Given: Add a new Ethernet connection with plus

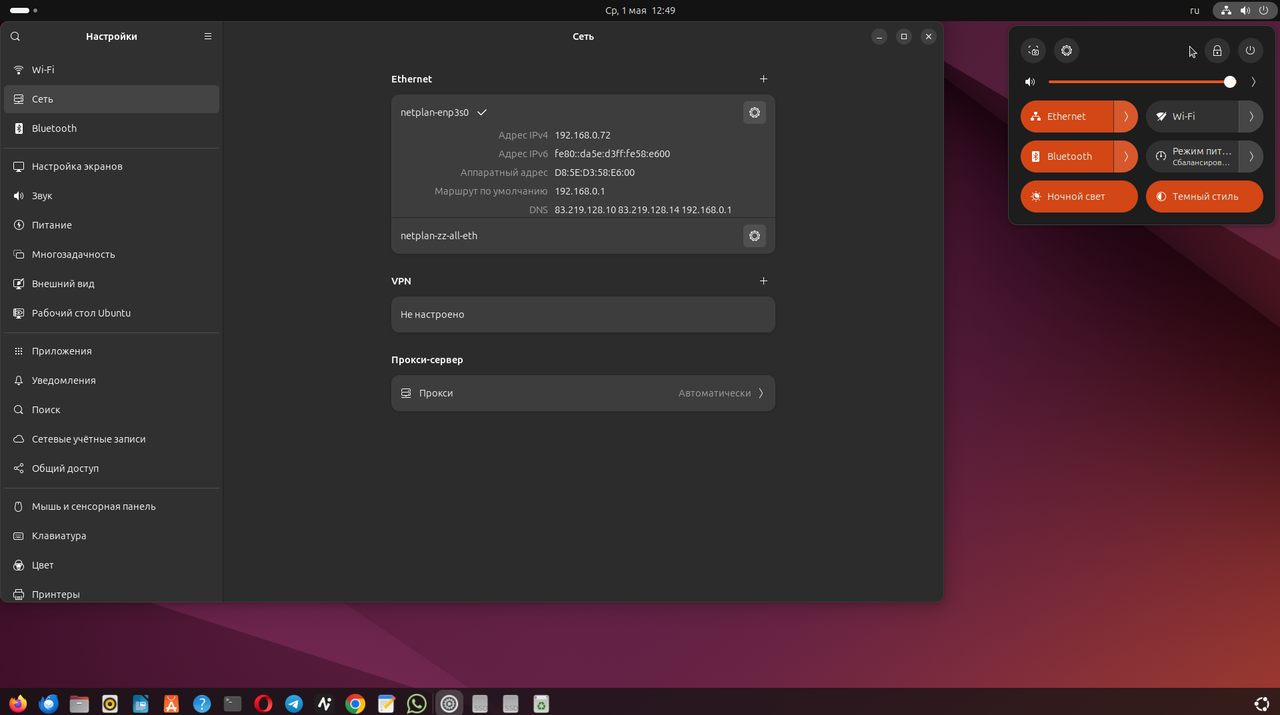Looking at the screenshot, I should click(763, 79).
